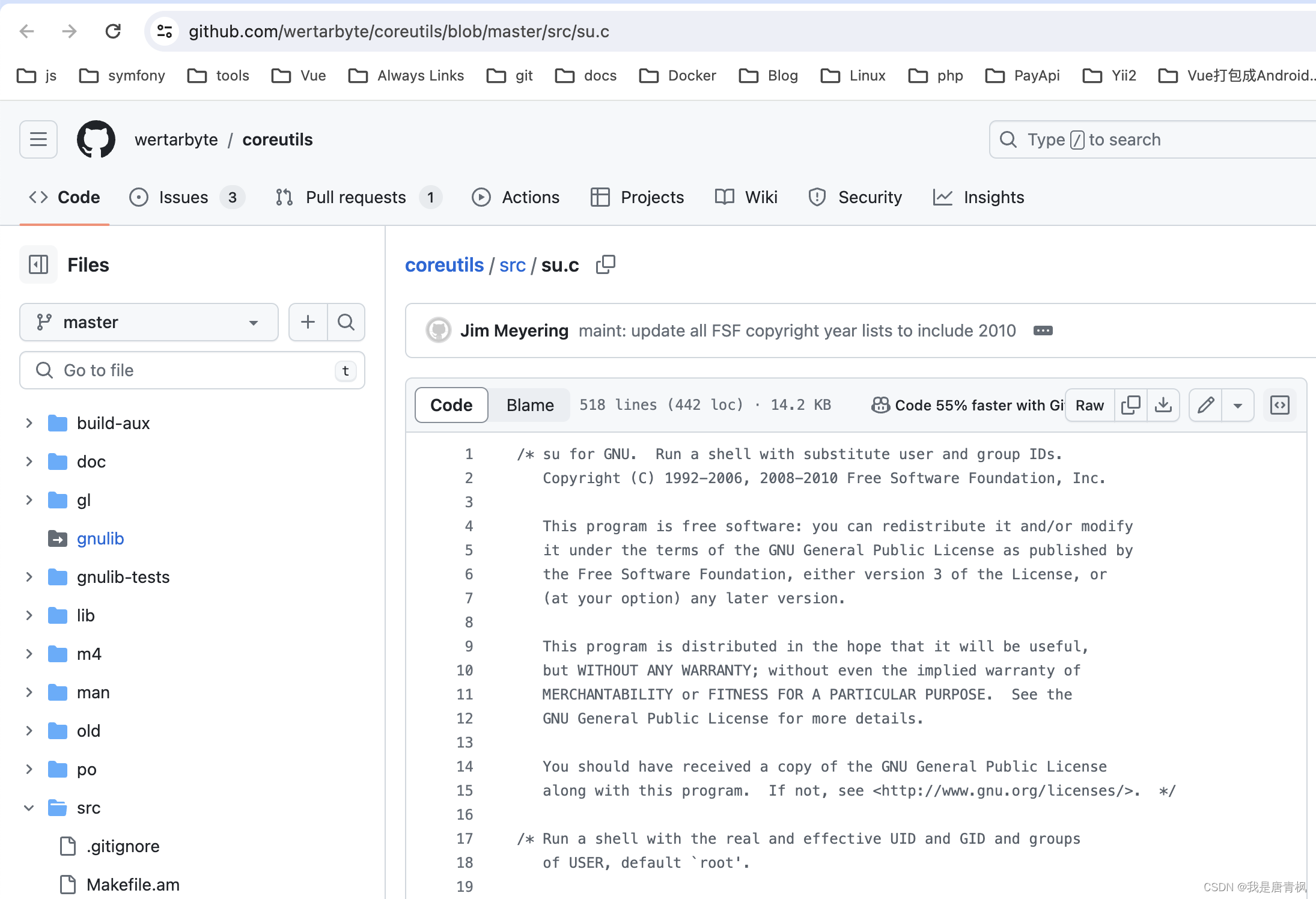Screen dimensions: 1316x899
Task: Click the more options dropdown arrow
Action: pos(1238,405)
